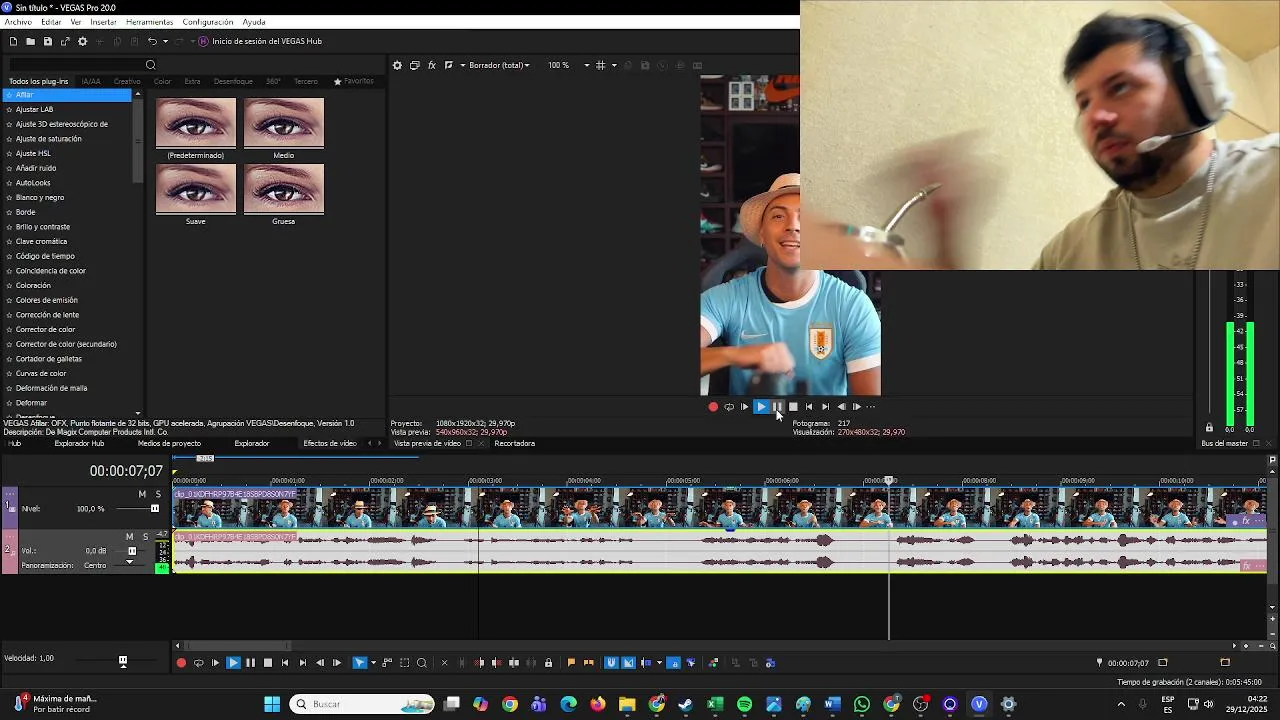Create a new project from top toolbar

tap(13, 41)
